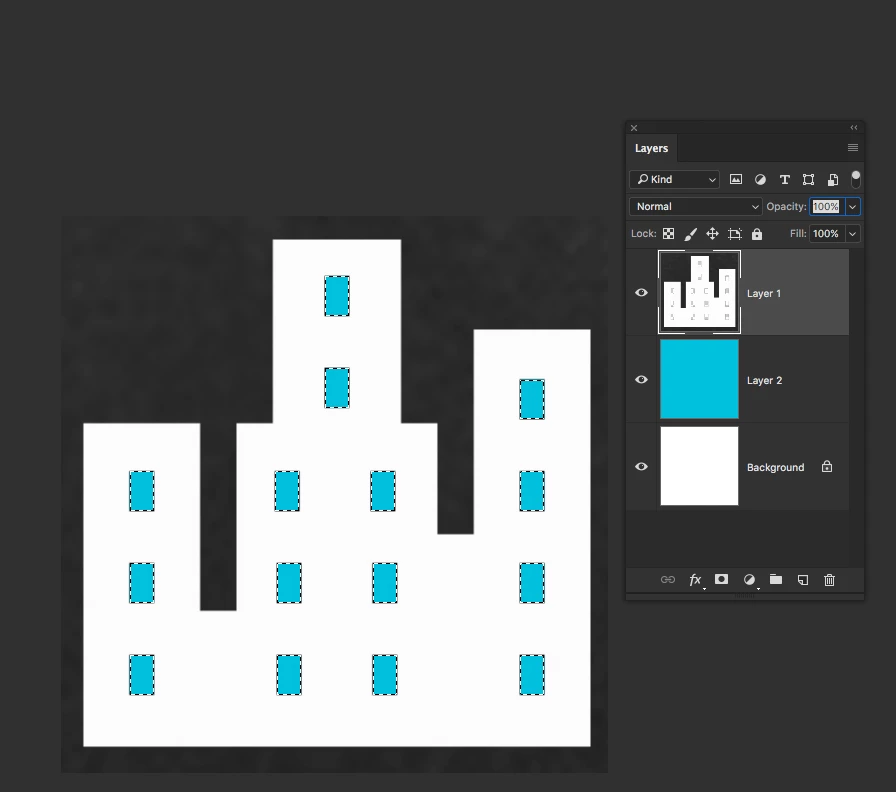Click the Opacity label
The width and height of the screenshot is (896, 792).
(786, 206)
